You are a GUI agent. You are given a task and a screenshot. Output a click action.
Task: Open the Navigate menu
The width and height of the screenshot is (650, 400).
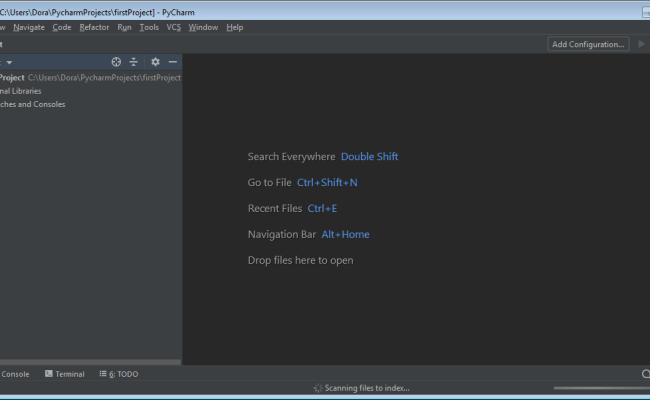point(29,27)
